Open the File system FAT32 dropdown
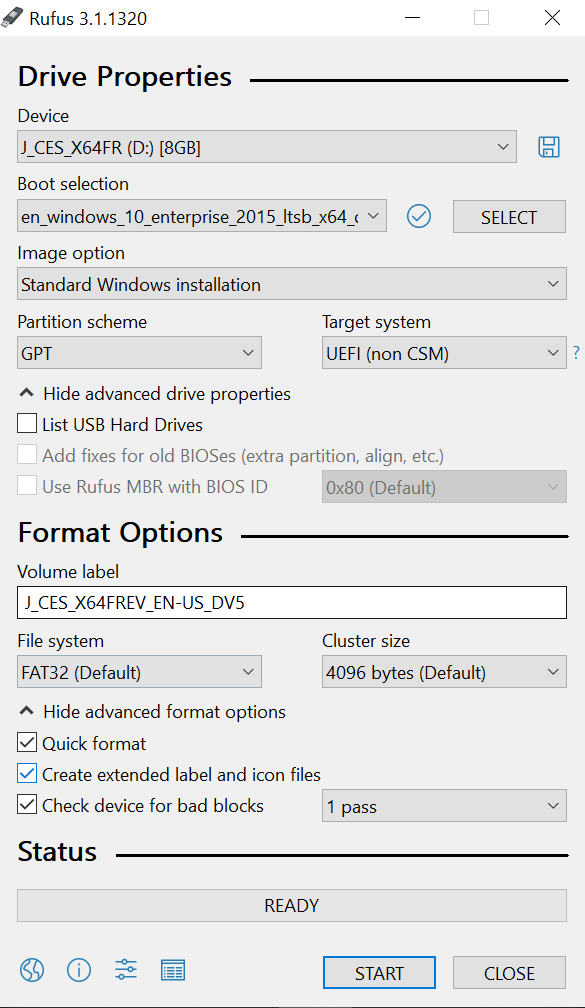The image size is (585, 1008). click(x=140, y=672)
